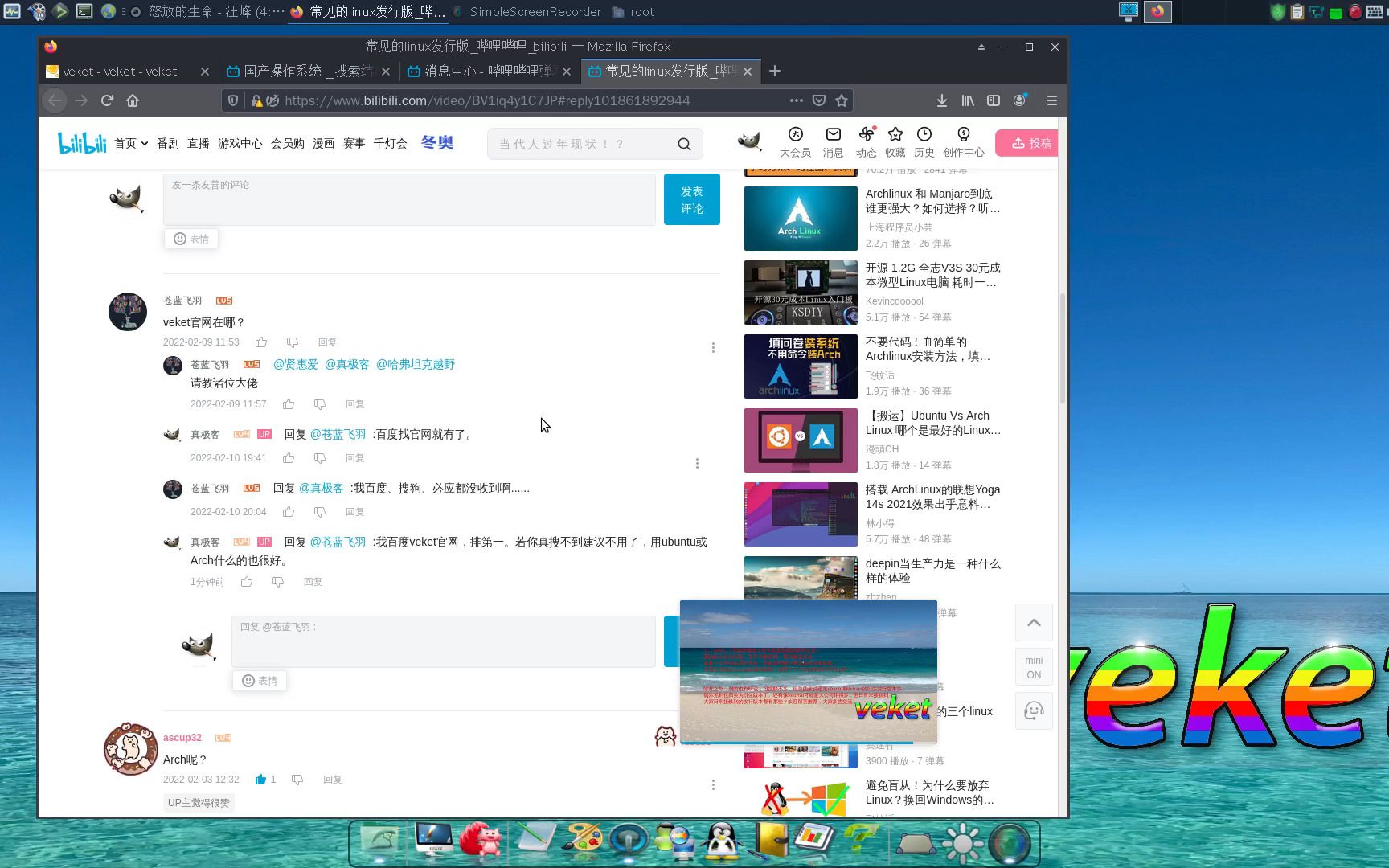
Task: Open Firefox library icon
Action: (968, 100)
